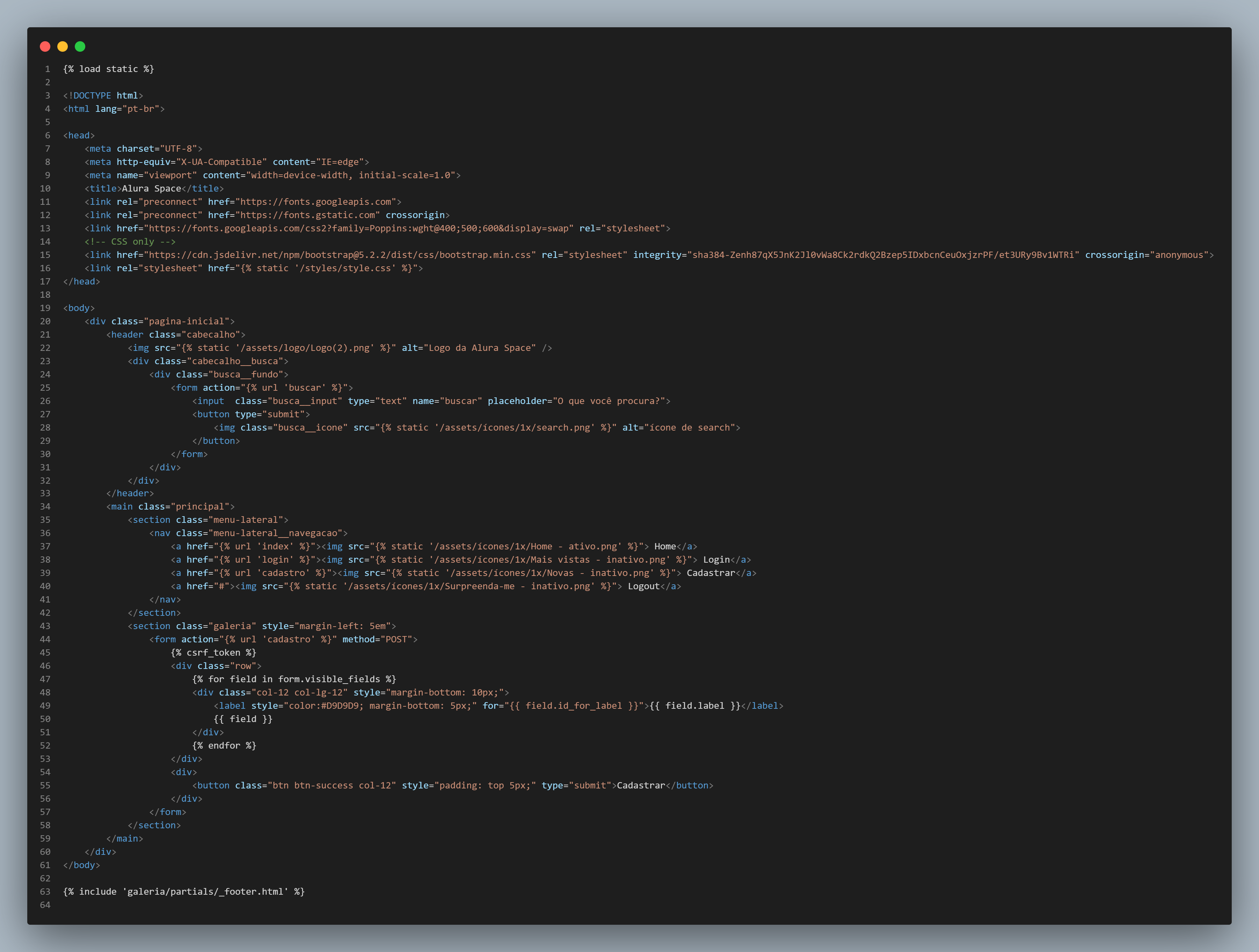Click the "busca__fundo" div line
The height and width of the screenshot is (952, 1259).
(219, 374)
